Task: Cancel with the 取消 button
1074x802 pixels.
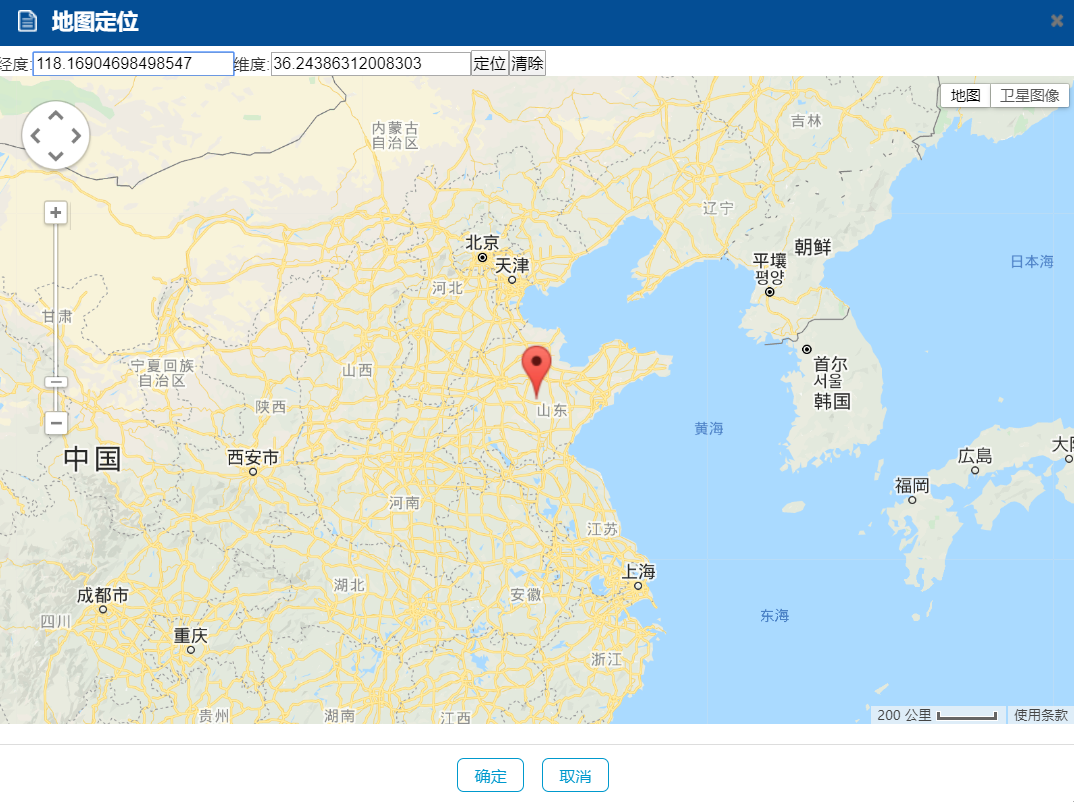Action: coord(575,775)
